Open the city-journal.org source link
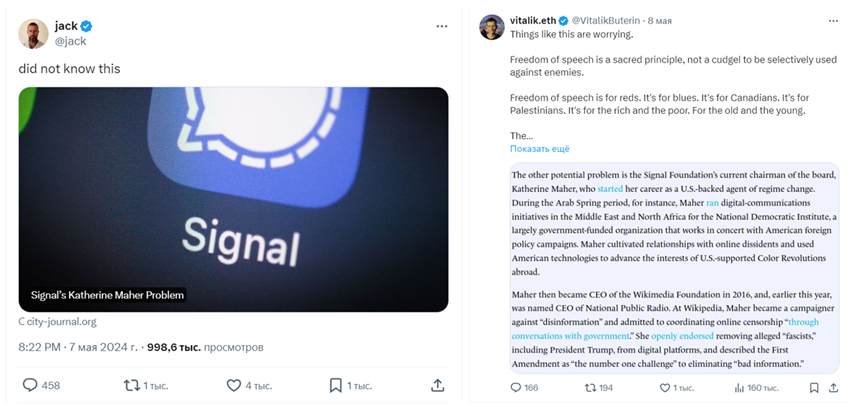Screen dimensions: 856x409 tap(63, 322)
